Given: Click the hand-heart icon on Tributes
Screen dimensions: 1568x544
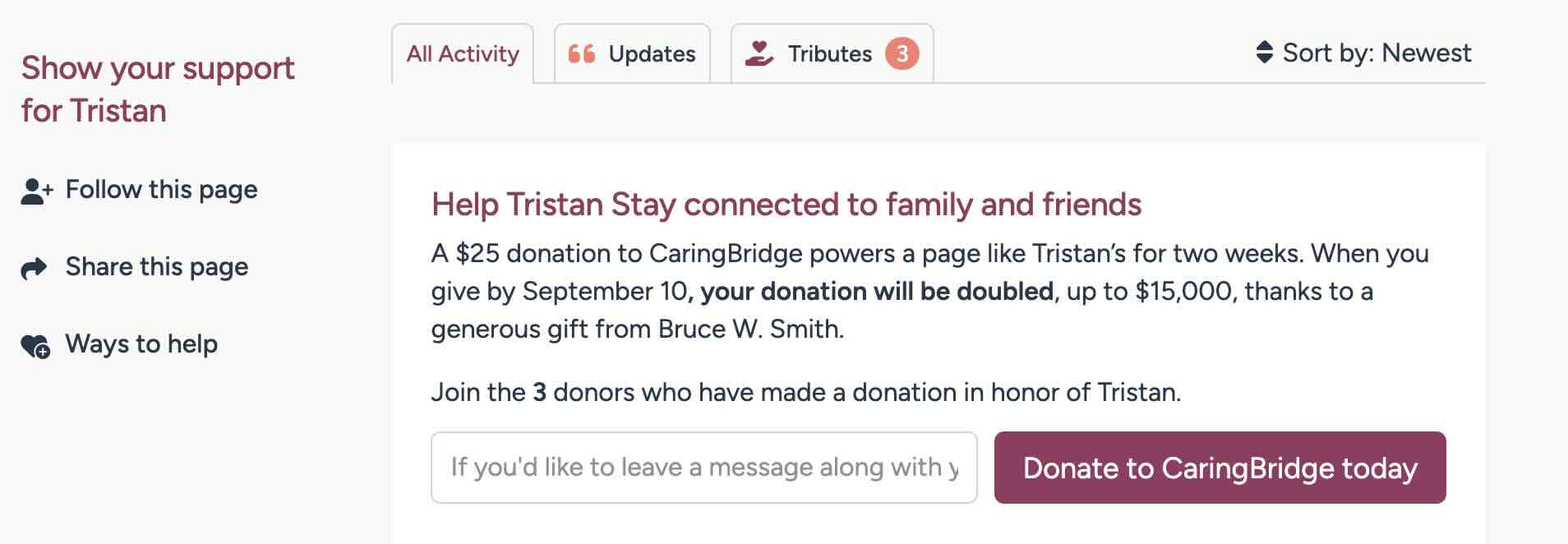Looking at the screenshot, I should coord(759,54).
